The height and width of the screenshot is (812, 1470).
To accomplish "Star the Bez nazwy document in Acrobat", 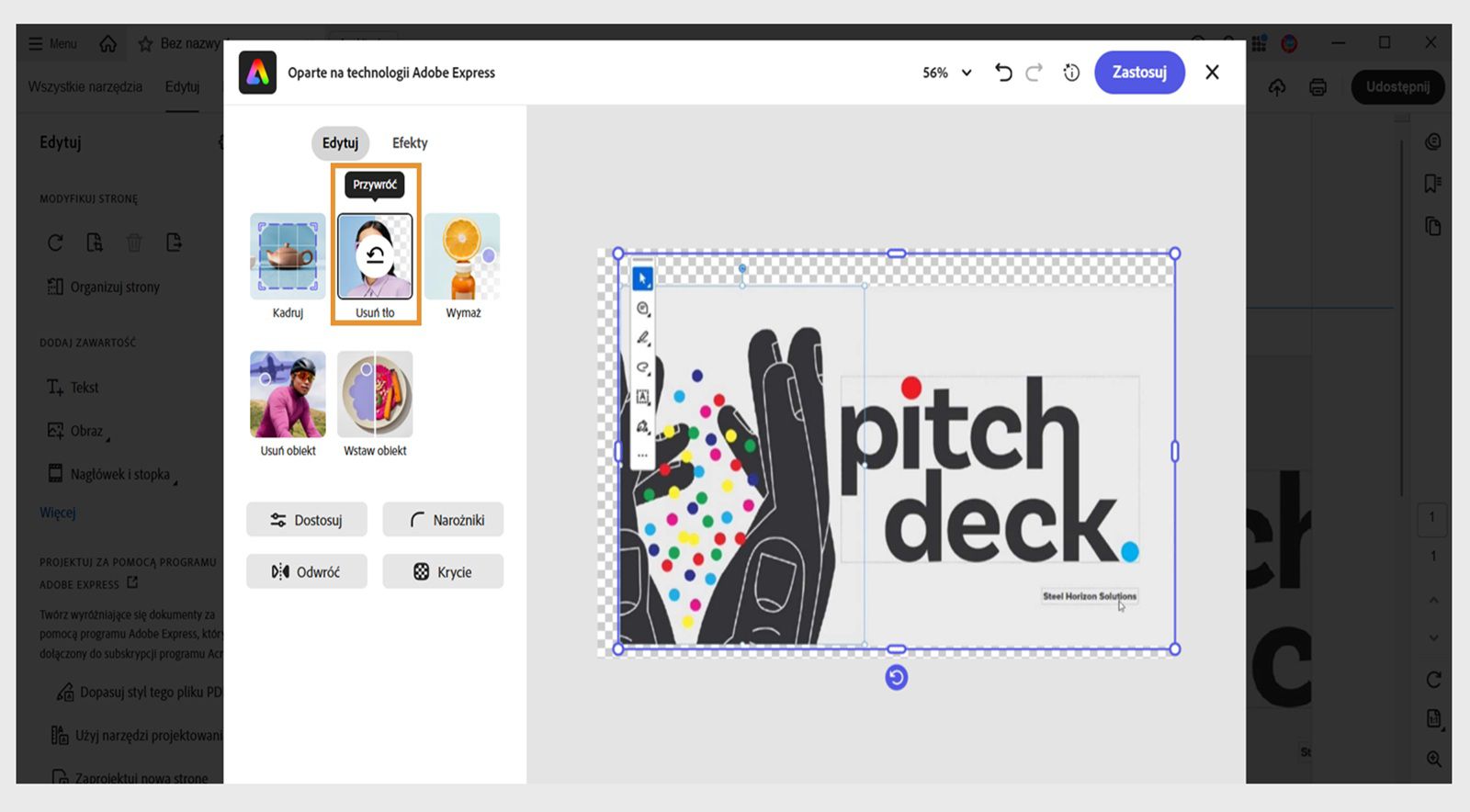I will pos(145,43).
